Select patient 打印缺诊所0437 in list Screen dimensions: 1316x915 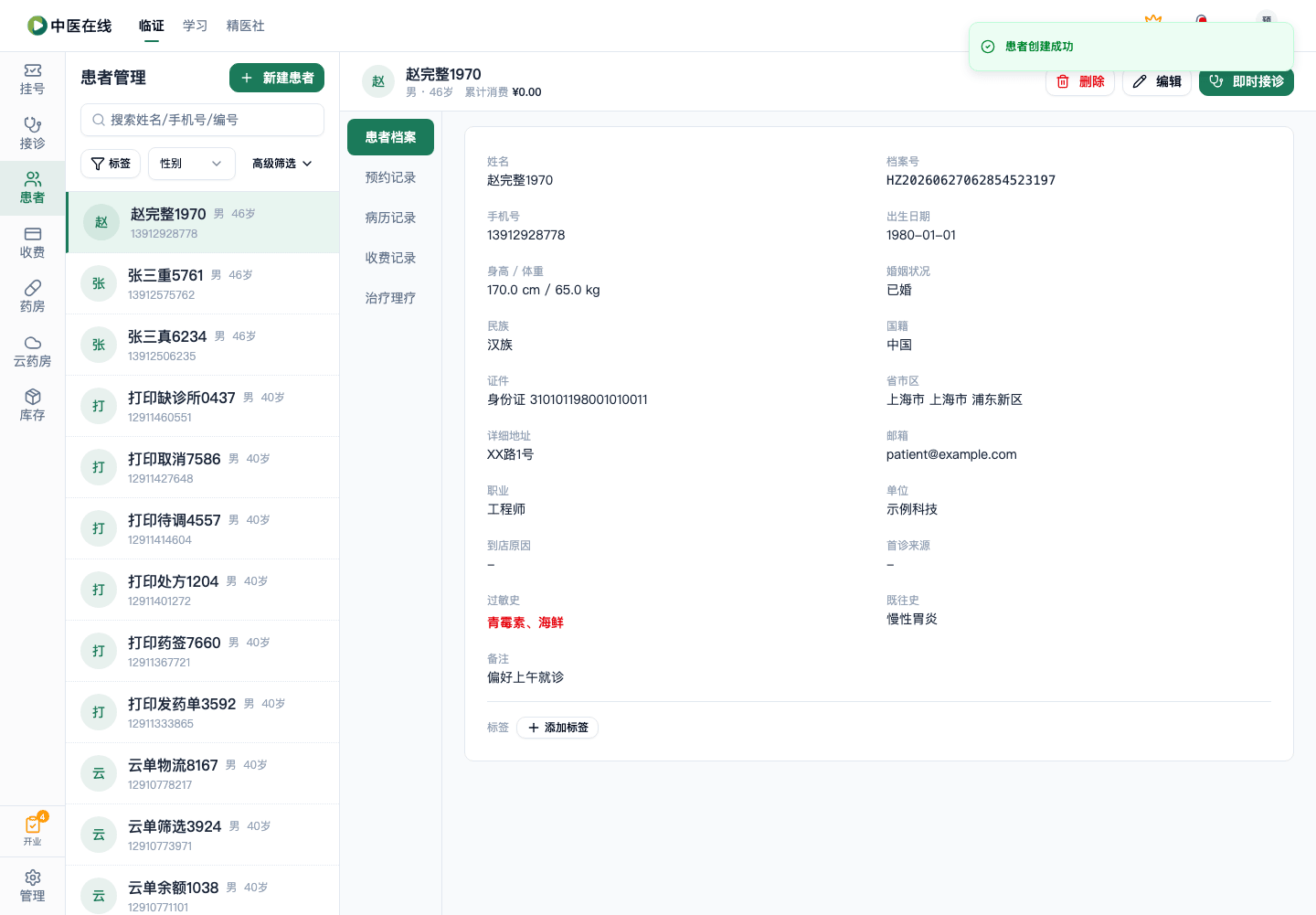coord(202,406)
